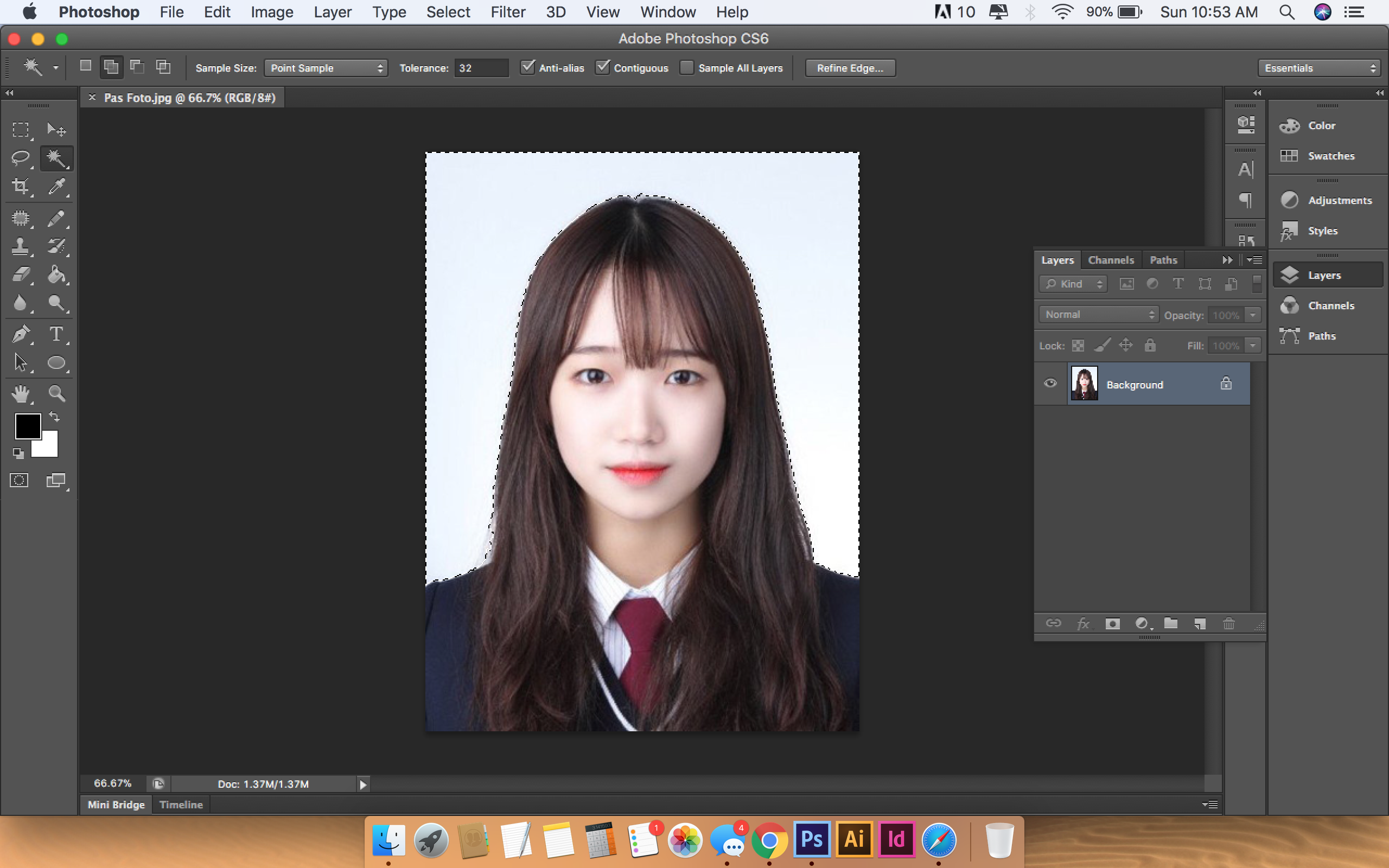Open the Normal blend mode dropdown
1389x868 pixels.
[x=1099, y=315]
